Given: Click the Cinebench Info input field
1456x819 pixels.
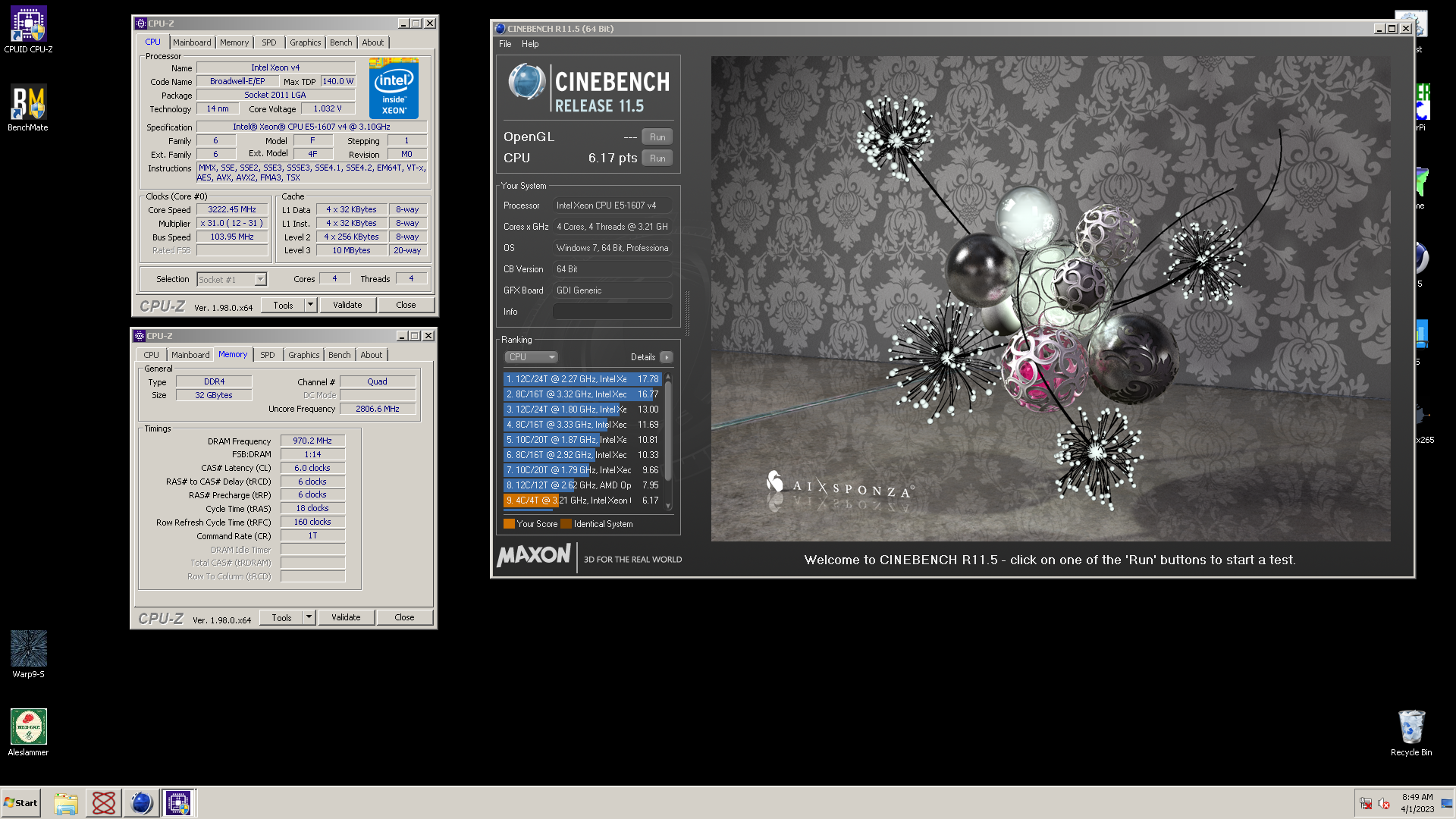Looking at the screenshot, I should tap(612, 312).
